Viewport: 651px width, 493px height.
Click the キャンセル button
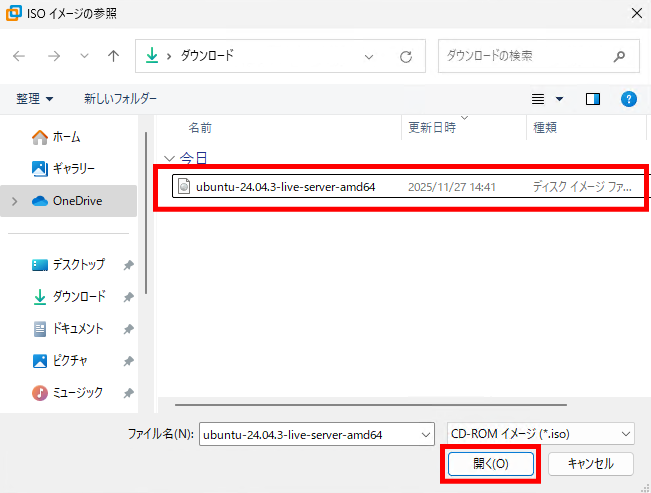pyautogui.click(x=589, y=464)
